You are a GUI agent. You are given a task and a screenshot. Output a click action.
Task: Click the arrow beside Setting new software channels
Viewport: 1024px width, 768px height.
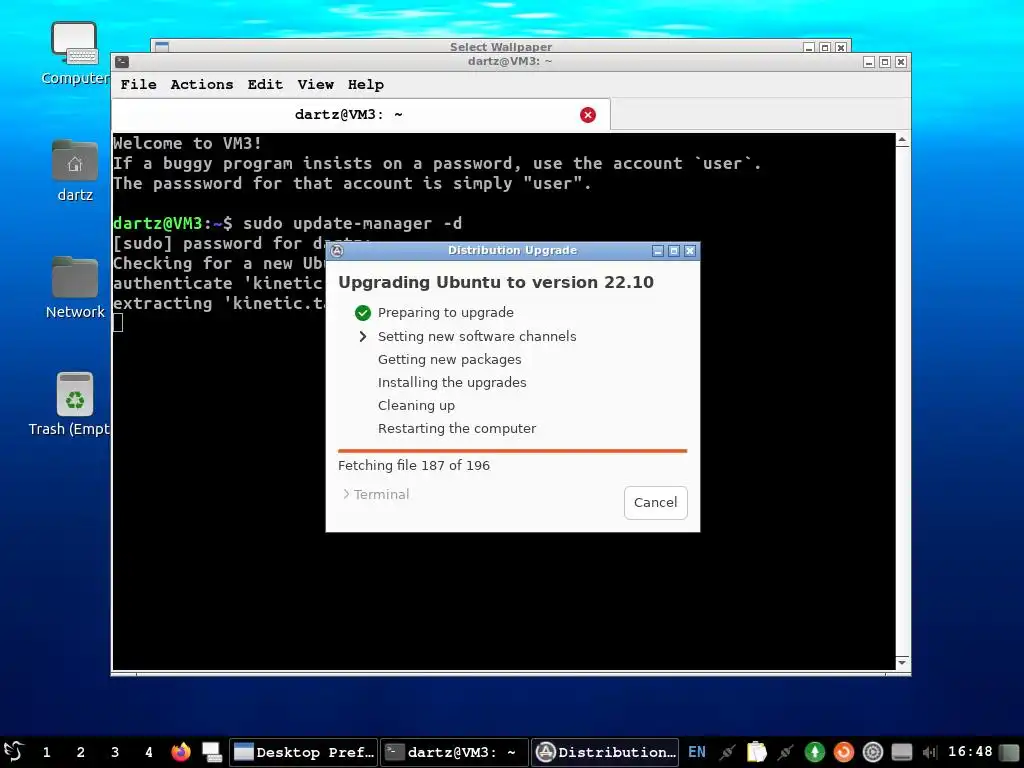coord(362,336)
